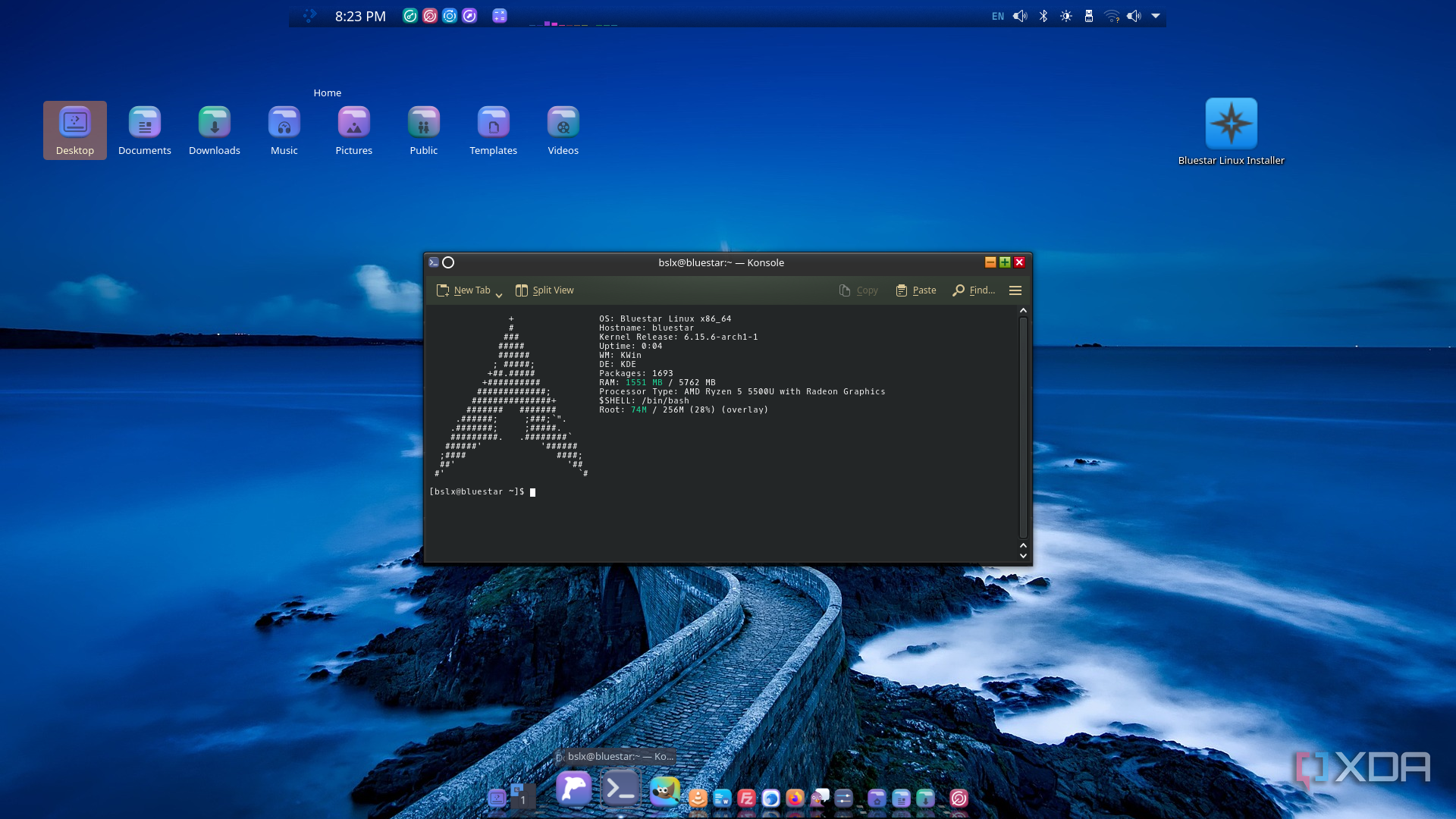The width and height of the screenshot is (1456, 819).
Task: Open the Public folder
Action: [424, 130]
